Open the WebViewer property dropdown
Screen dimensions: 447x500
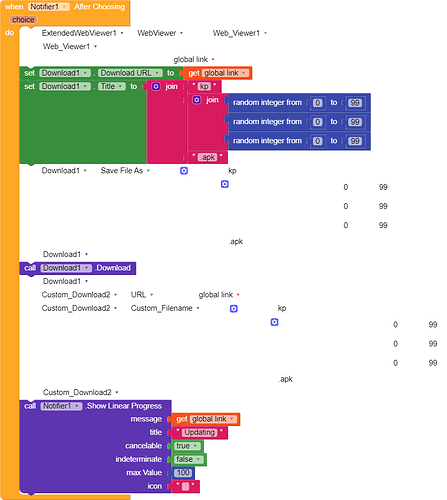160,33
